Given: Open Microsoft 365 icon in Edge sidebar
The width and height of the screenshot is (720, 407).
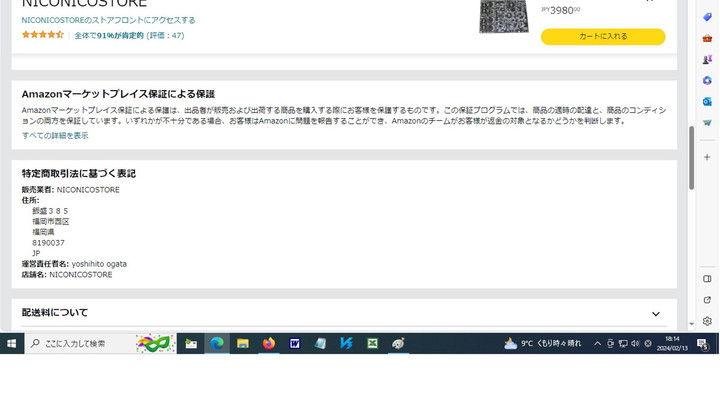Looking at the screenshot, I should pos(707,80).
